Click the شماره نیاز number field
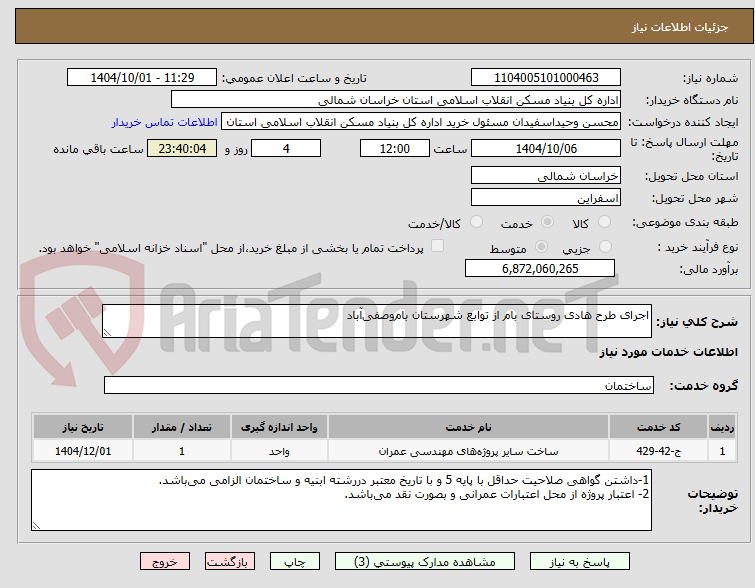Screen dimensions: 755x588 546,78
